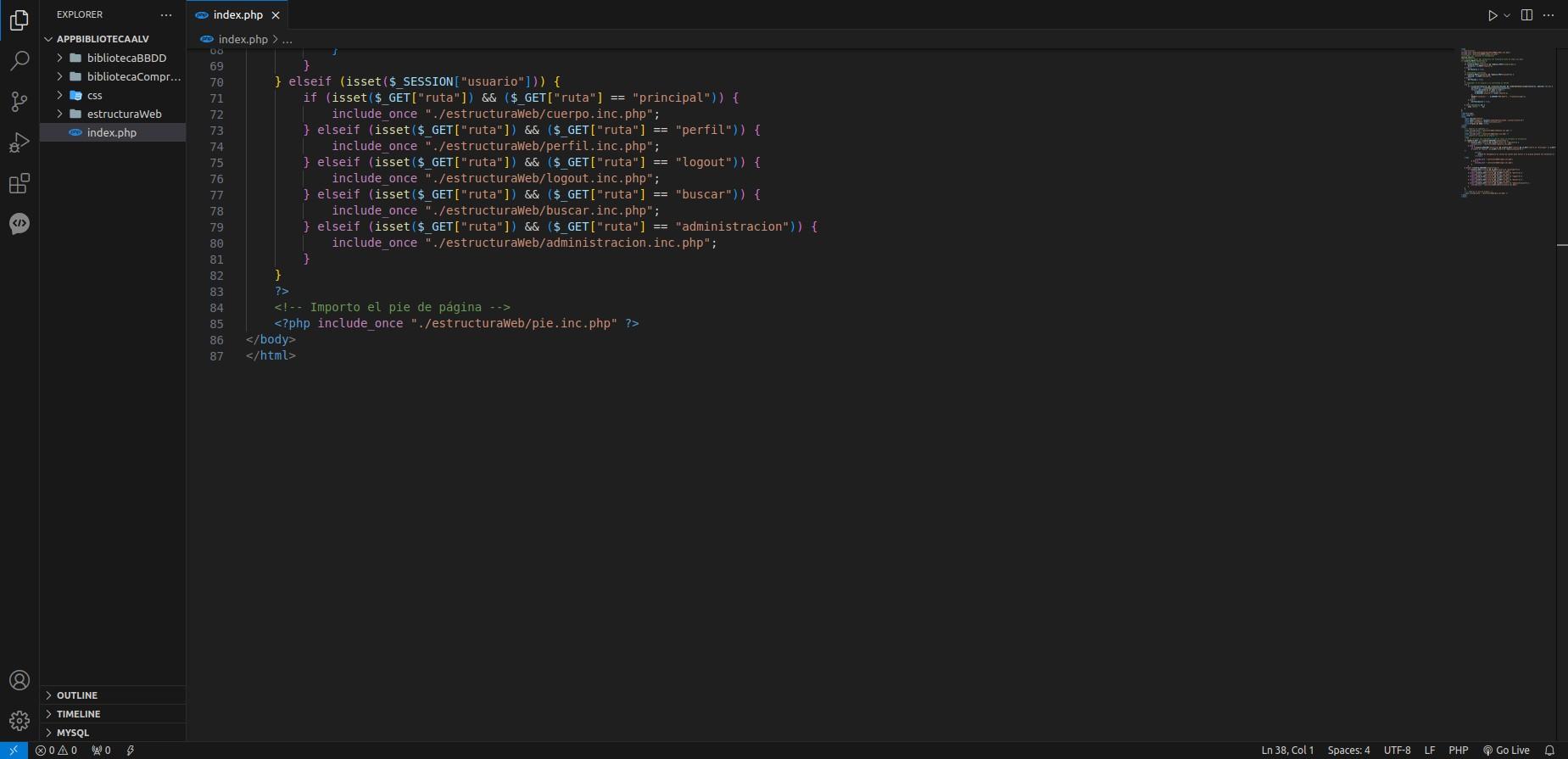Image resolution: width=1568 pixels, height=759 pixels.
Task: Click the "principal" string on line 71
Action: pos(671,98)
